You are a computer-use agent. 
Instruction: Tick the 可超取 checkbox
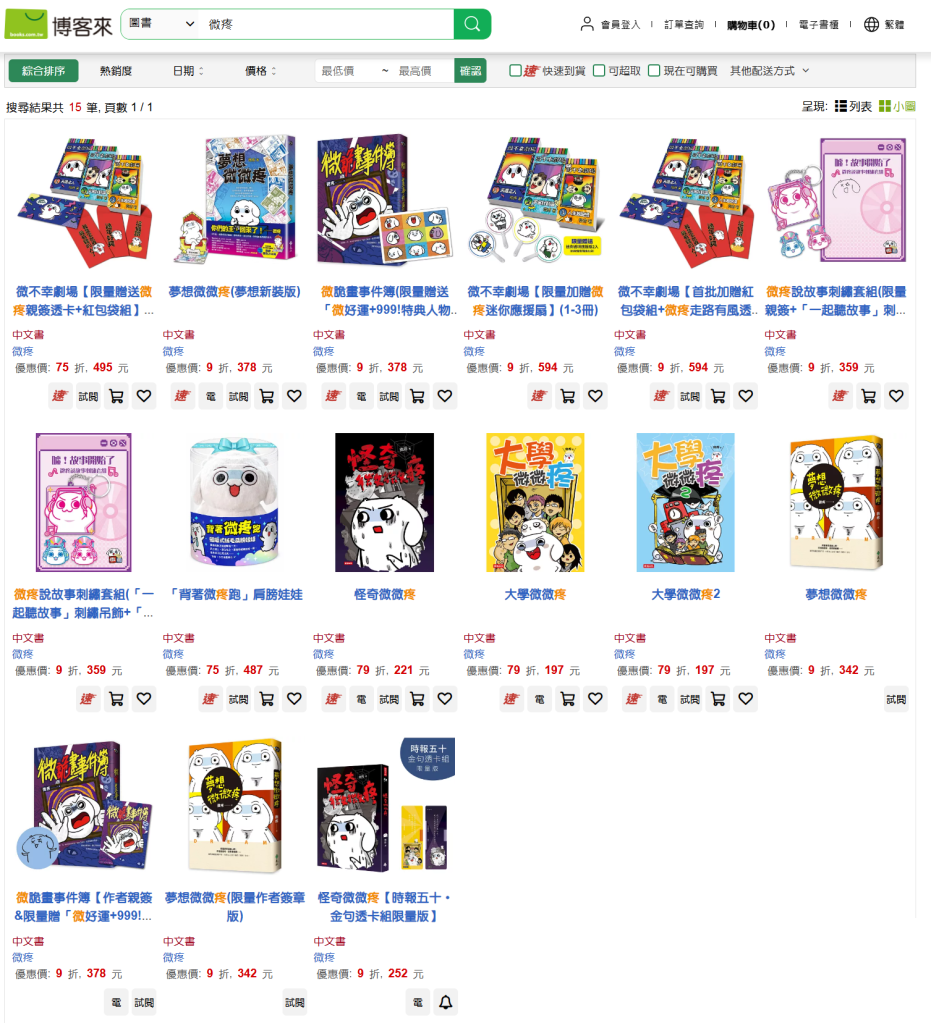pyautogui.click(x=599, y=70)
